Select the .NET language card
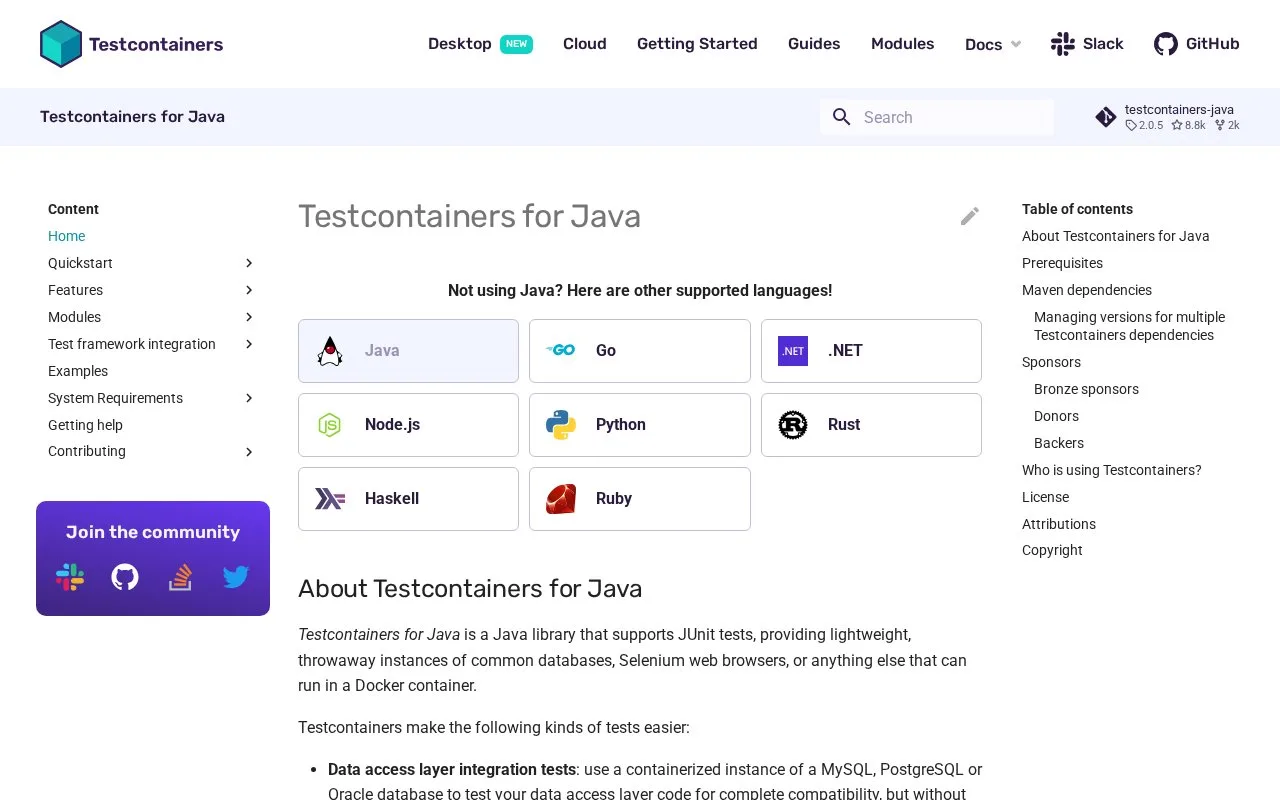 (871, 351)
